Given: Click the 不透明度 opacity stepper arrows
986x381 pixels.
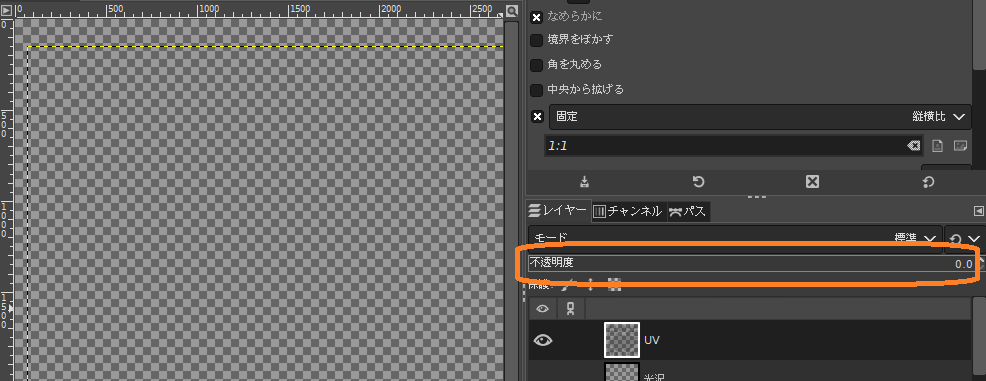Looking at the screenshot, I should pyautogui.click(x=981, y=263).
